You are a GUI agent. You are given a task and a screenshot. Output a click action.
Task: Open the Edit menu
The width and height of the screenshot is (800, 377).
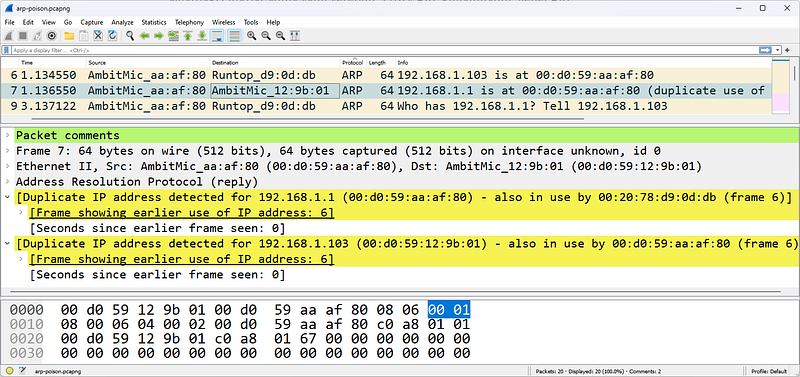(x=28, y=22)
